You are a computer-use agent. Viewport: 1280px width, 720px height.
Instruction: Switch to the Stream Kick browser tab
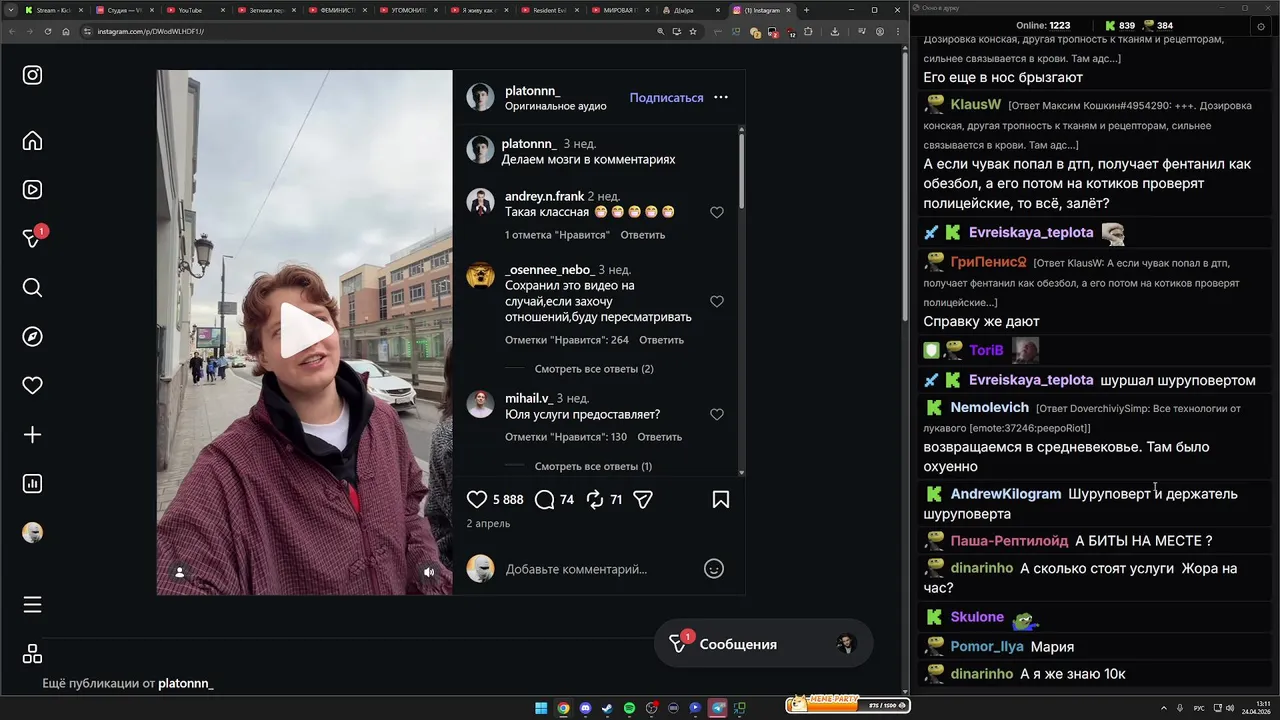point(52,10)
